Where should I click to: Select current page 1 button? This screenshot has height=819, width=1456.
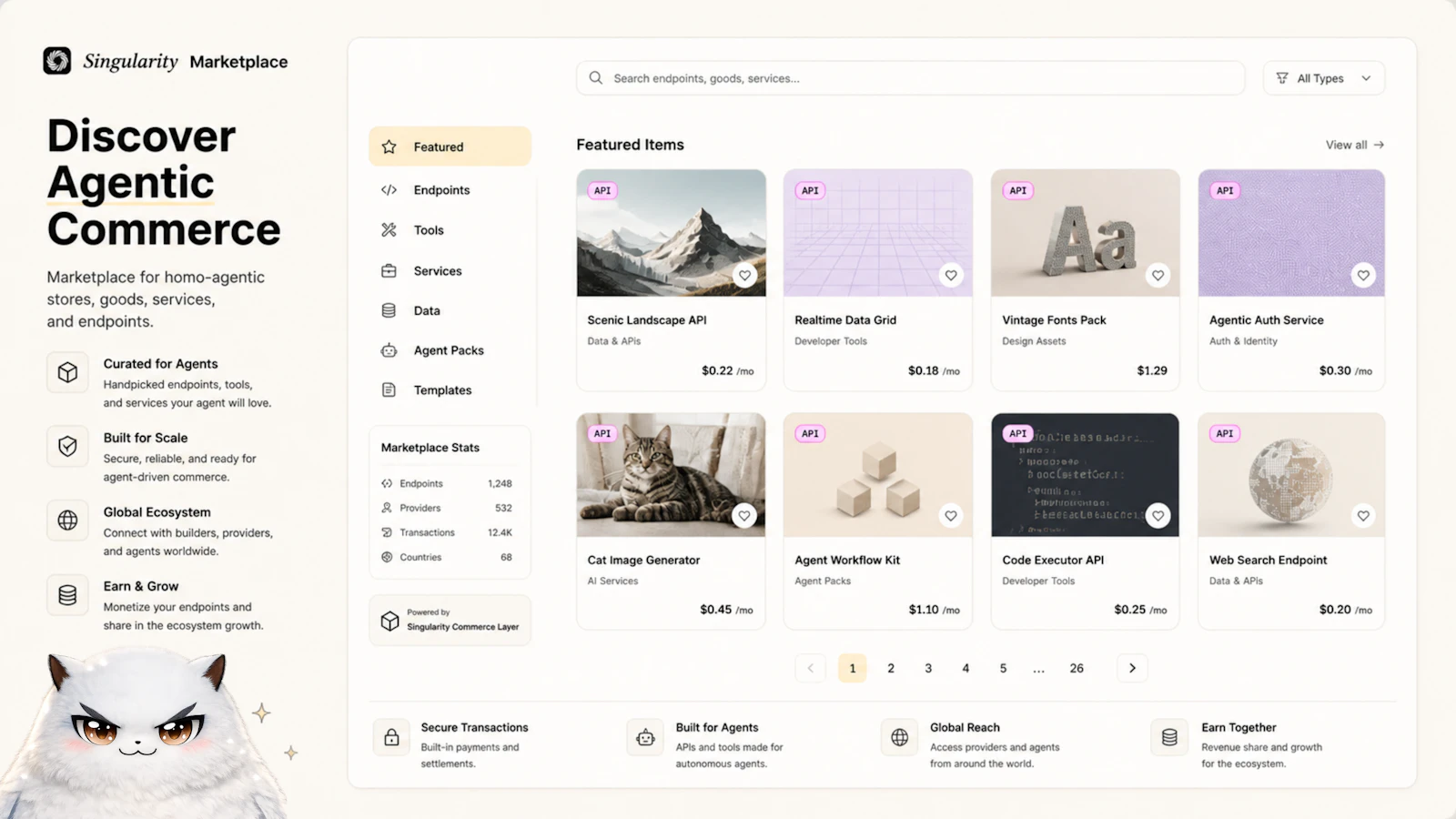click(853, 668)
